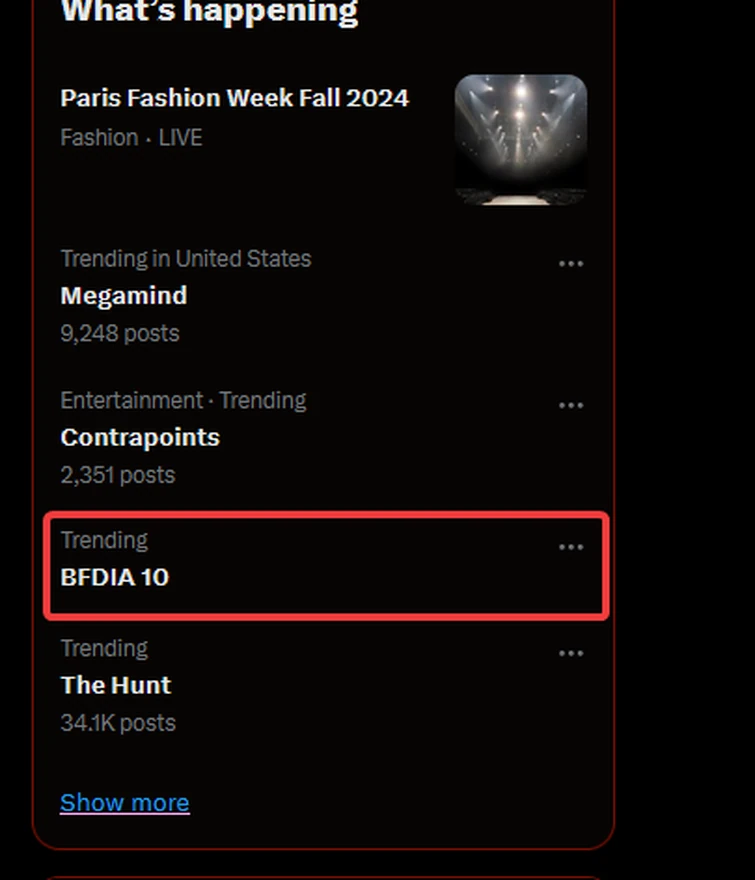This screenshot has height=880, width=755.
Task: Click the Paris Fashion Week runway thumbnail
Action: 521,139
